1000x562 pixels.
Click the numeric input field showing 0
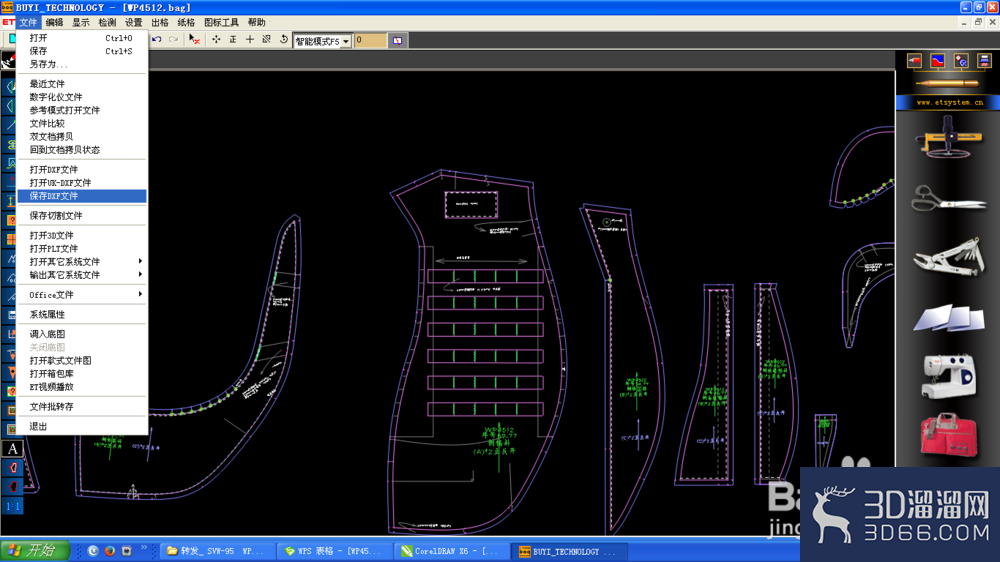click(370, 40)
